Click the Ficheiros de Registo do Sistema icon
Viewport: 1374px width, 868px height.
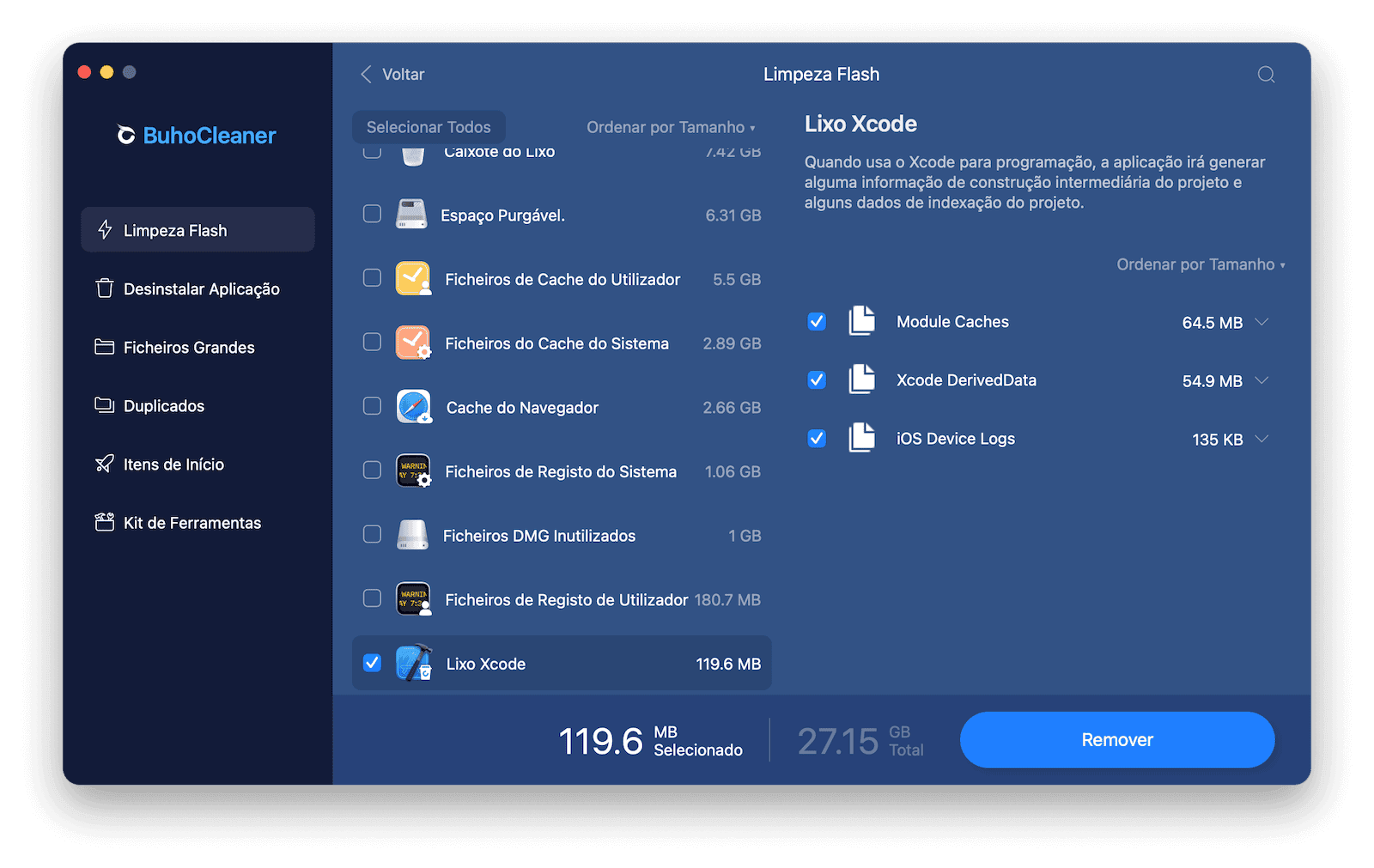413,470
